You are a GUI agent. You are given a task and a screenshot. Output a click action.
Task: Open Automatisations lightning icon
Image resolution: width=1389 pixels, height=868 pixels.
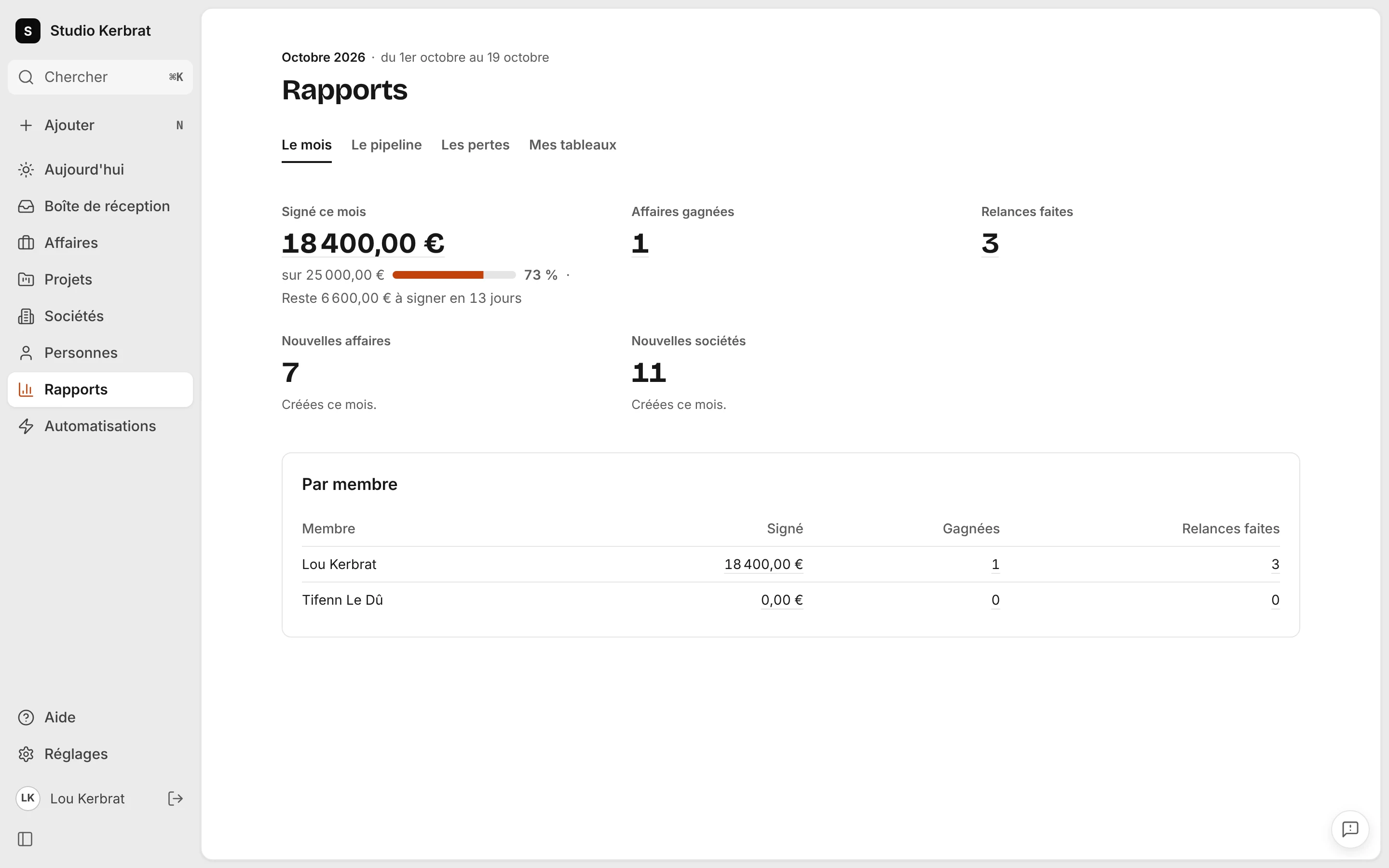26,426
